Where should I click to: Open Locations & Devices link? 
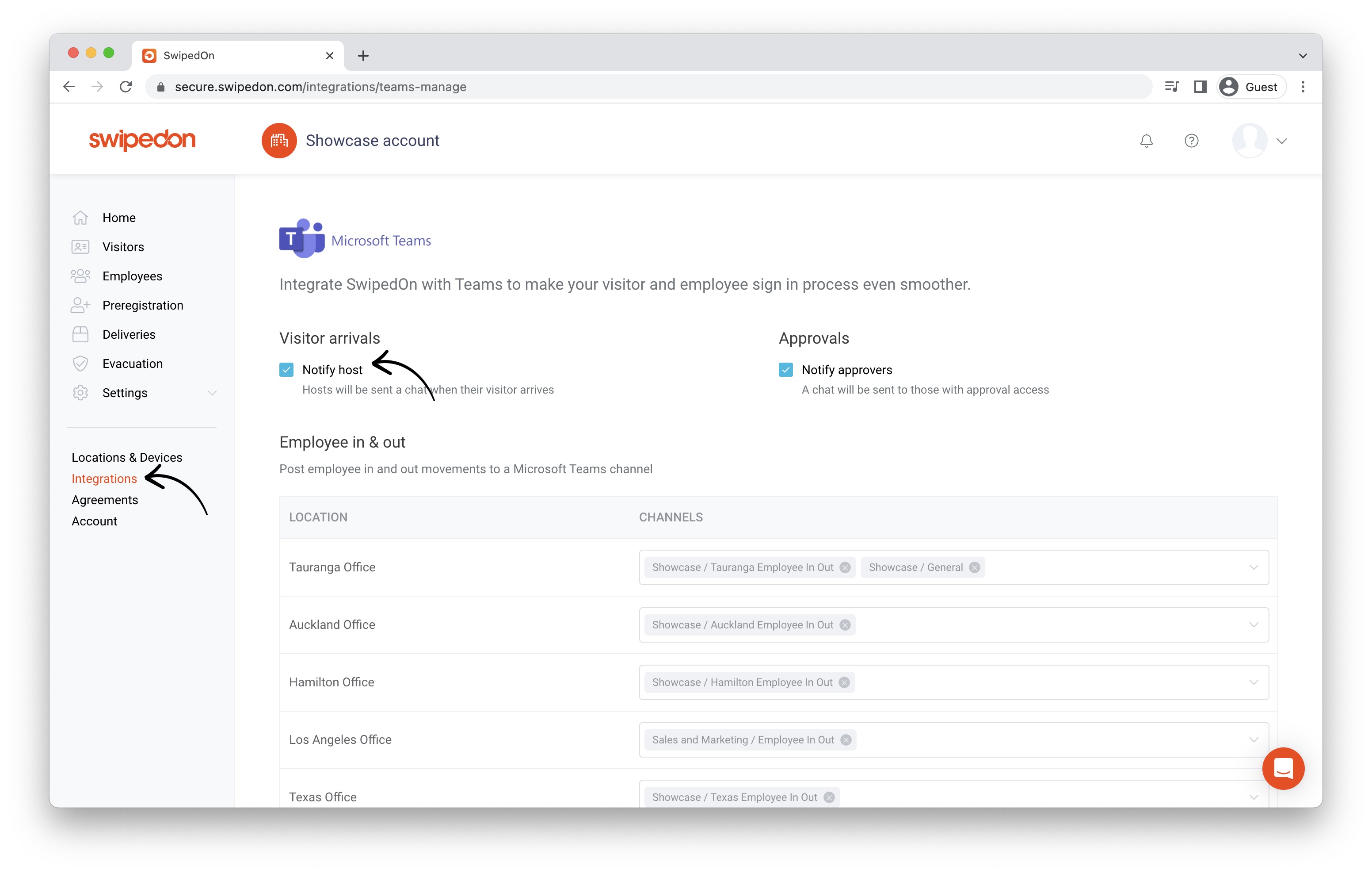point(126,457)
